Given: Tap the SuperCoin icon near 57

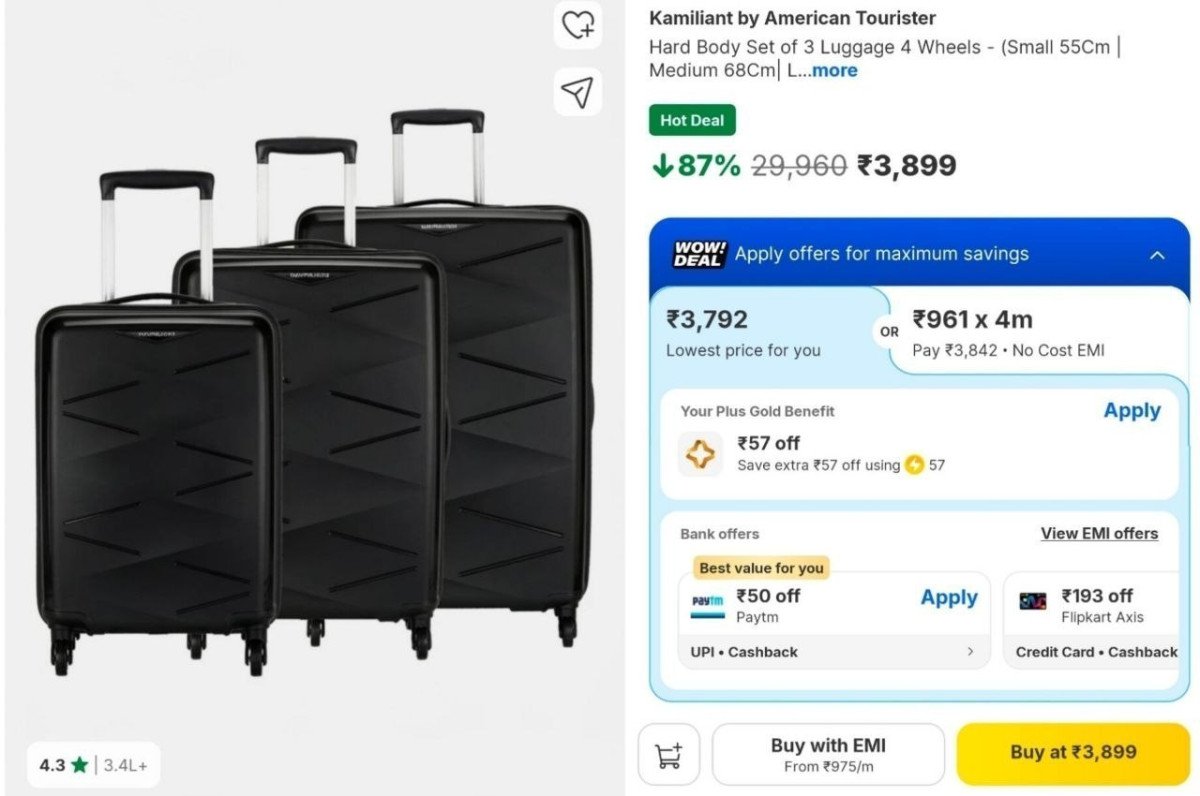Looking at the screenshot, I should point(914,465).
